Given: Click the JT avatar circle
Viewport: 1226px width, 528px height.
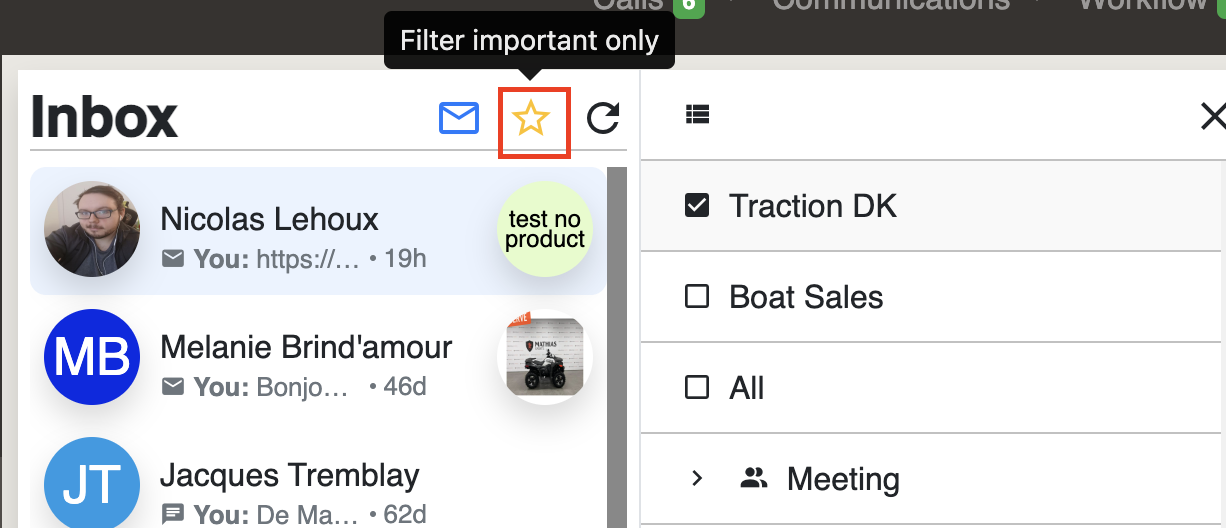Looking at the screenshot, I should pos(92,483).
